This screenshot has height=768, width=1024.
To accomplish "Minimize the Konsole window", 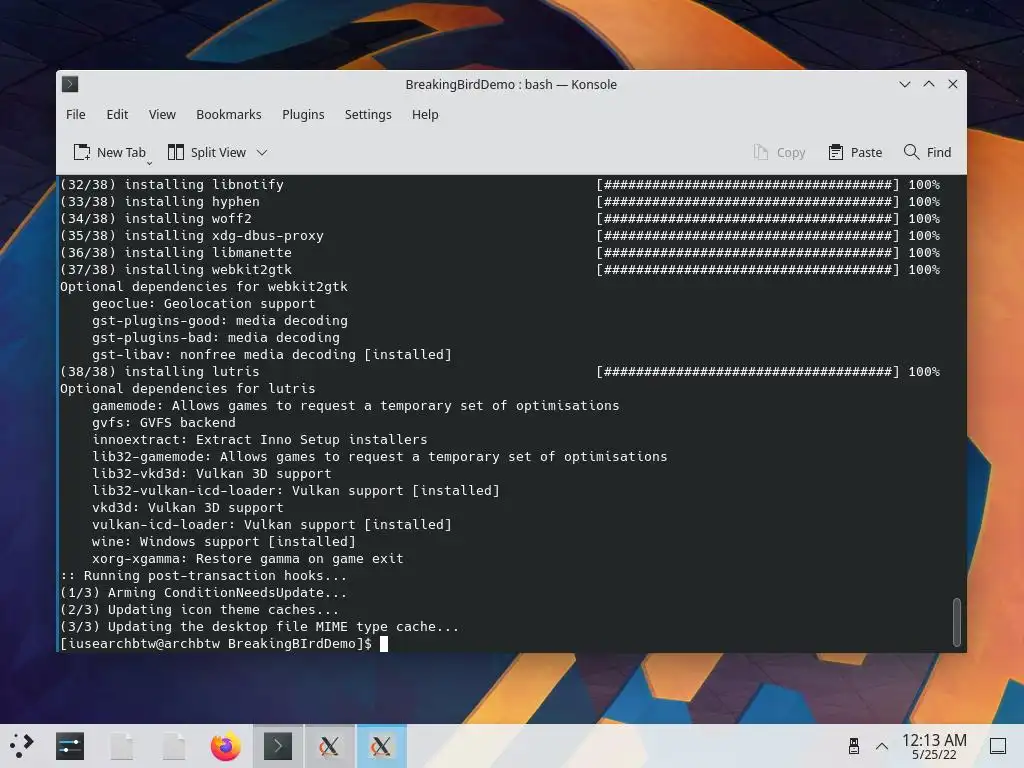I will pyautogui.click(x=904, y=84).
